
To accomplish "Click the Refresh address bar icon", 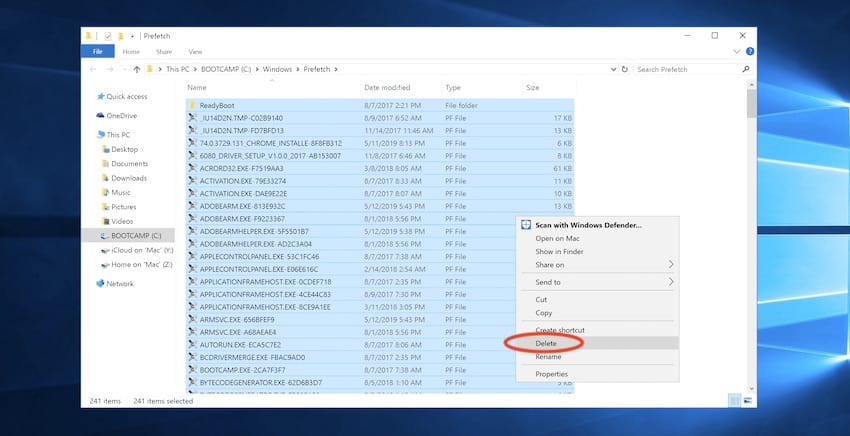I will pos(624,69).
